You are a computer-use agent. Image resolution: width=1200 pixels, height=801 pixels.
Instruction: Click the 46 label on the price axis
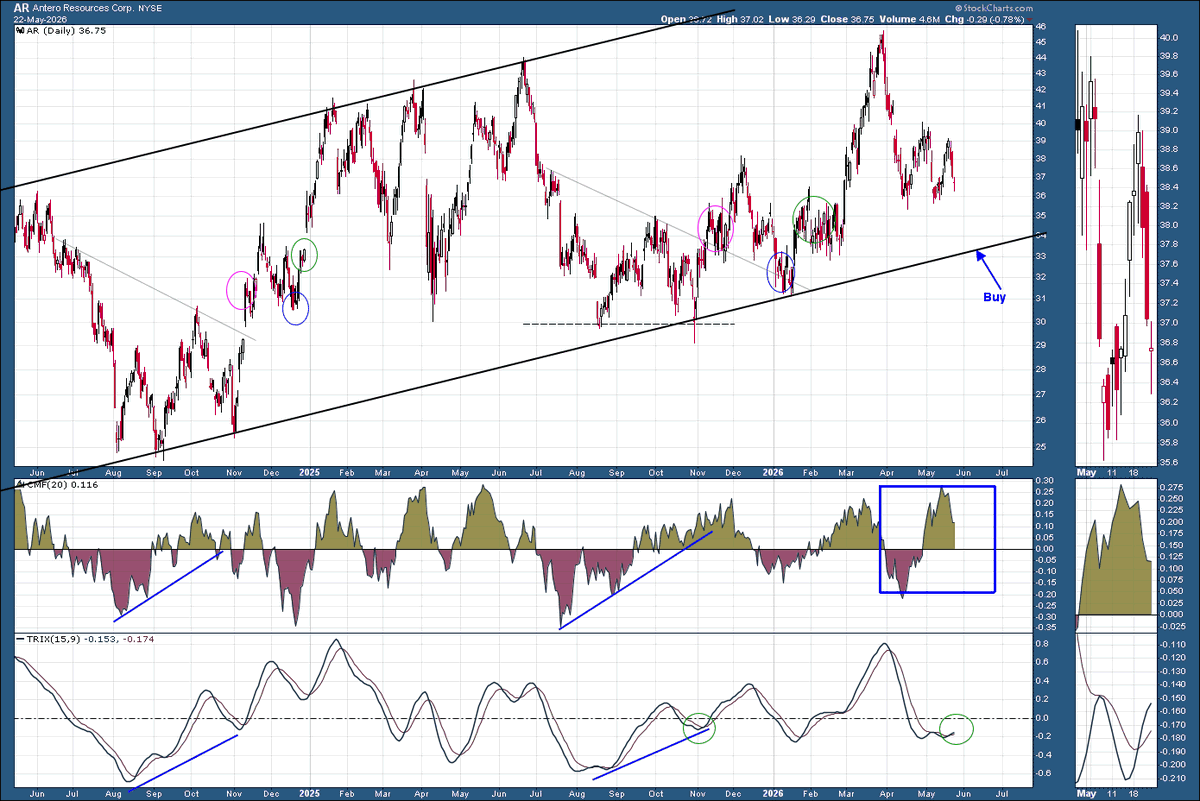(1042, 26)
